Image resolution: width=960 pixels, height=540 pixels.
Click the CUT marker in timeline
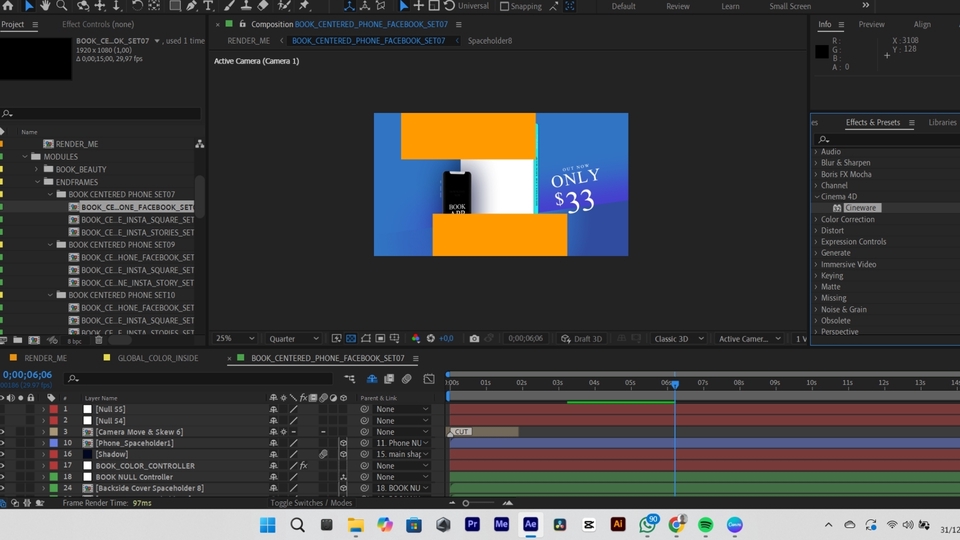click(x=462, y=432)
